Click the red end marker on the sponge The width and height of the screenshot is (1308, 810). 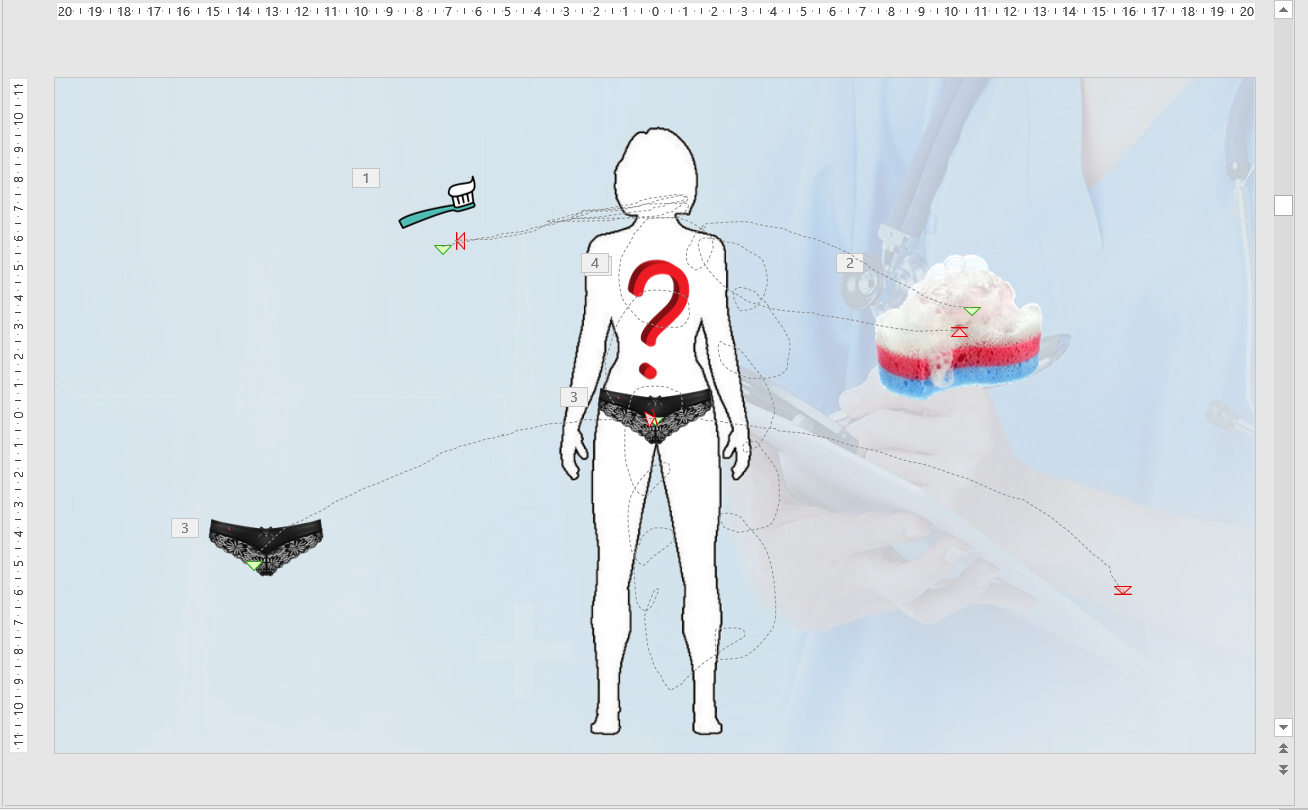click(x=959, y=331)
